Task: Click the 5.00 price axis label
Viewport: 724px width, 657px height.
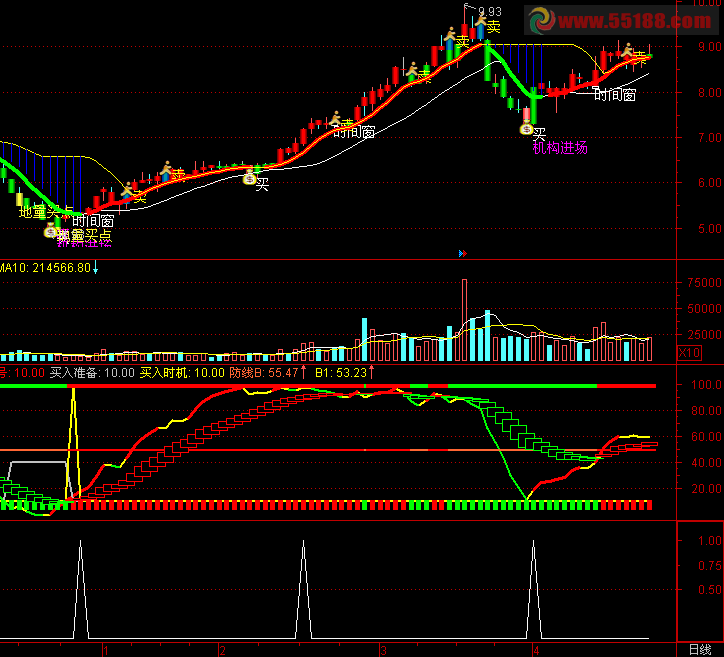Action: pos(710,229)
